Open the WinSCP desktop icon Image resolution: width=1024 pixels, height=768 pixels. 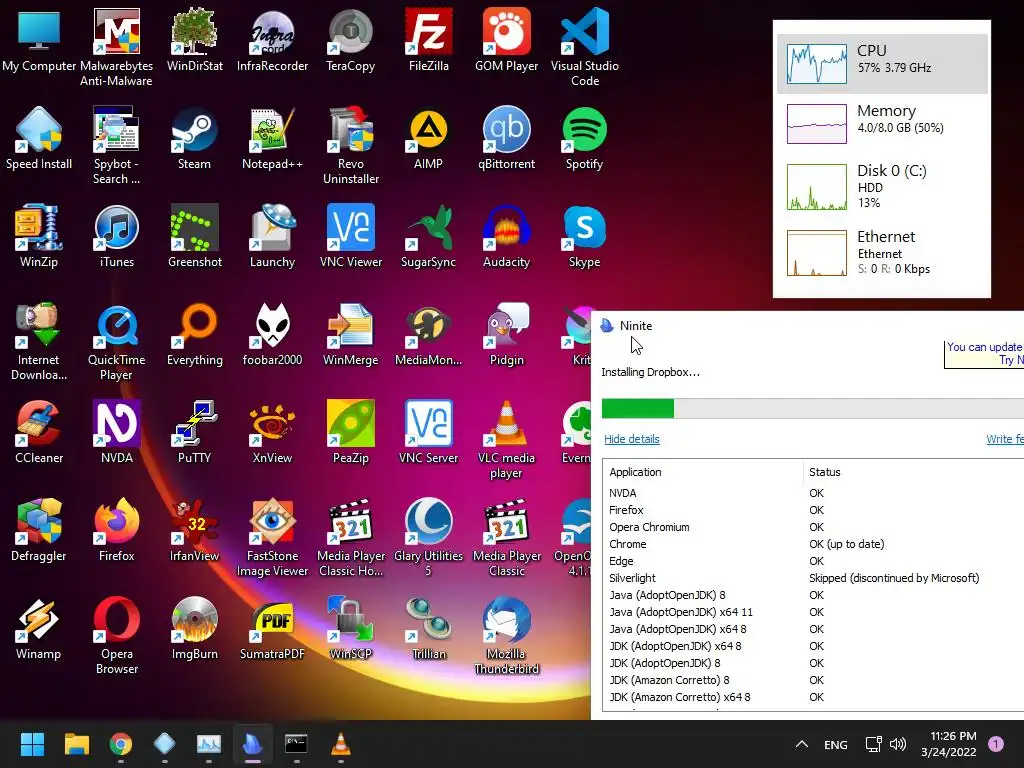tap(351, 627)
